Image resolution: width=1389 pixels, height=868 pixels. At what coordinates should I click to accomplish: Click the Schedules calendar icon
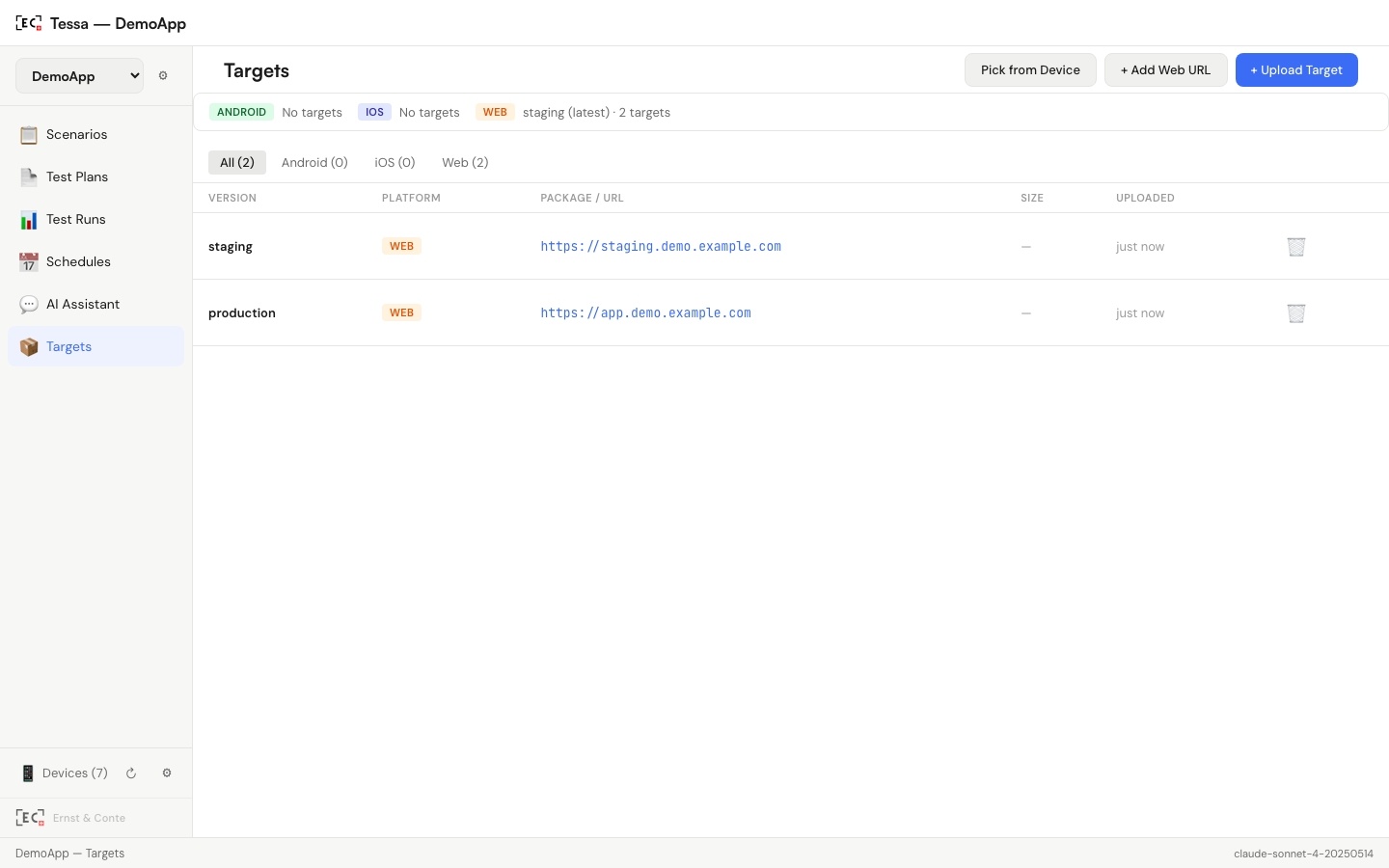(x=29, y=262)
